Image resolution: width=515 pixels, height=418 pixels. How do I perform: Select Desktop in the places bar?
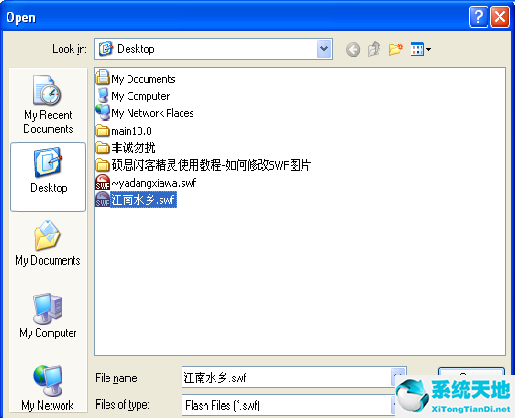click(x=48, y=177)
